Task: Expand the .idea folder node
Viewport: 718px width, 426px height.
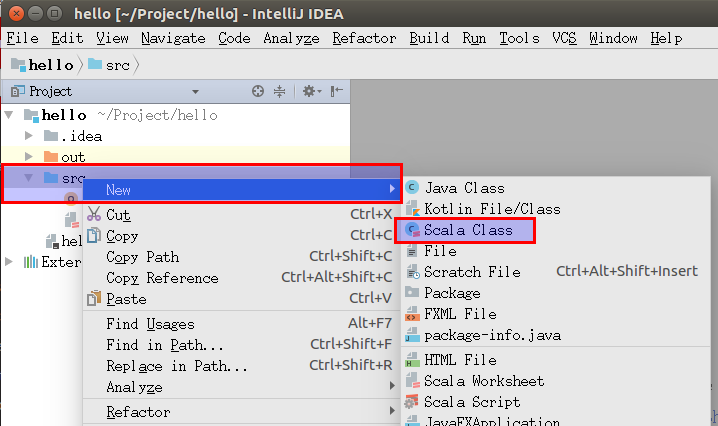Action: click(x=28, y=136)
